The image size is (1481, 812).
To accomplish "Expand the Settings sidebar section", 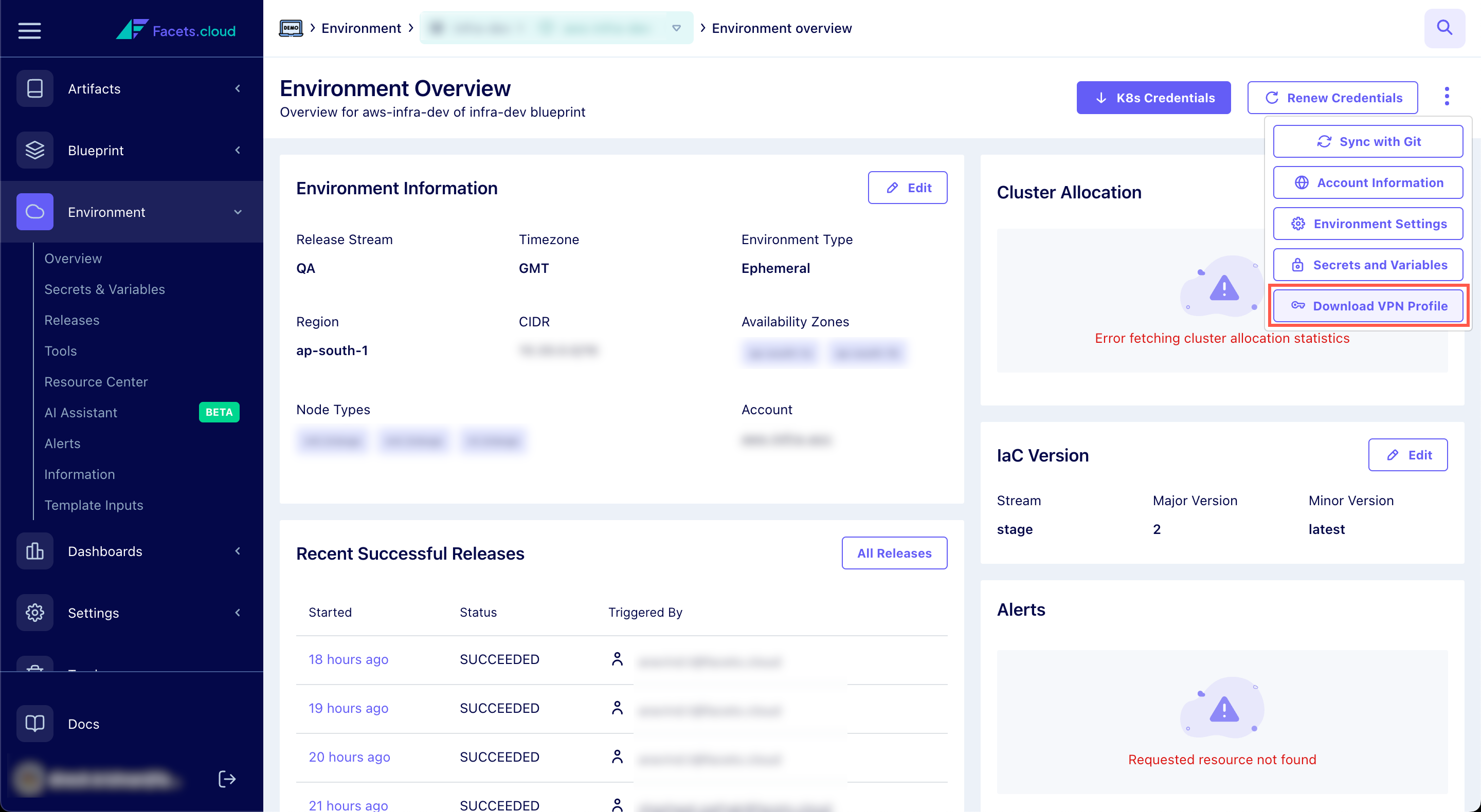I will 238,613.
